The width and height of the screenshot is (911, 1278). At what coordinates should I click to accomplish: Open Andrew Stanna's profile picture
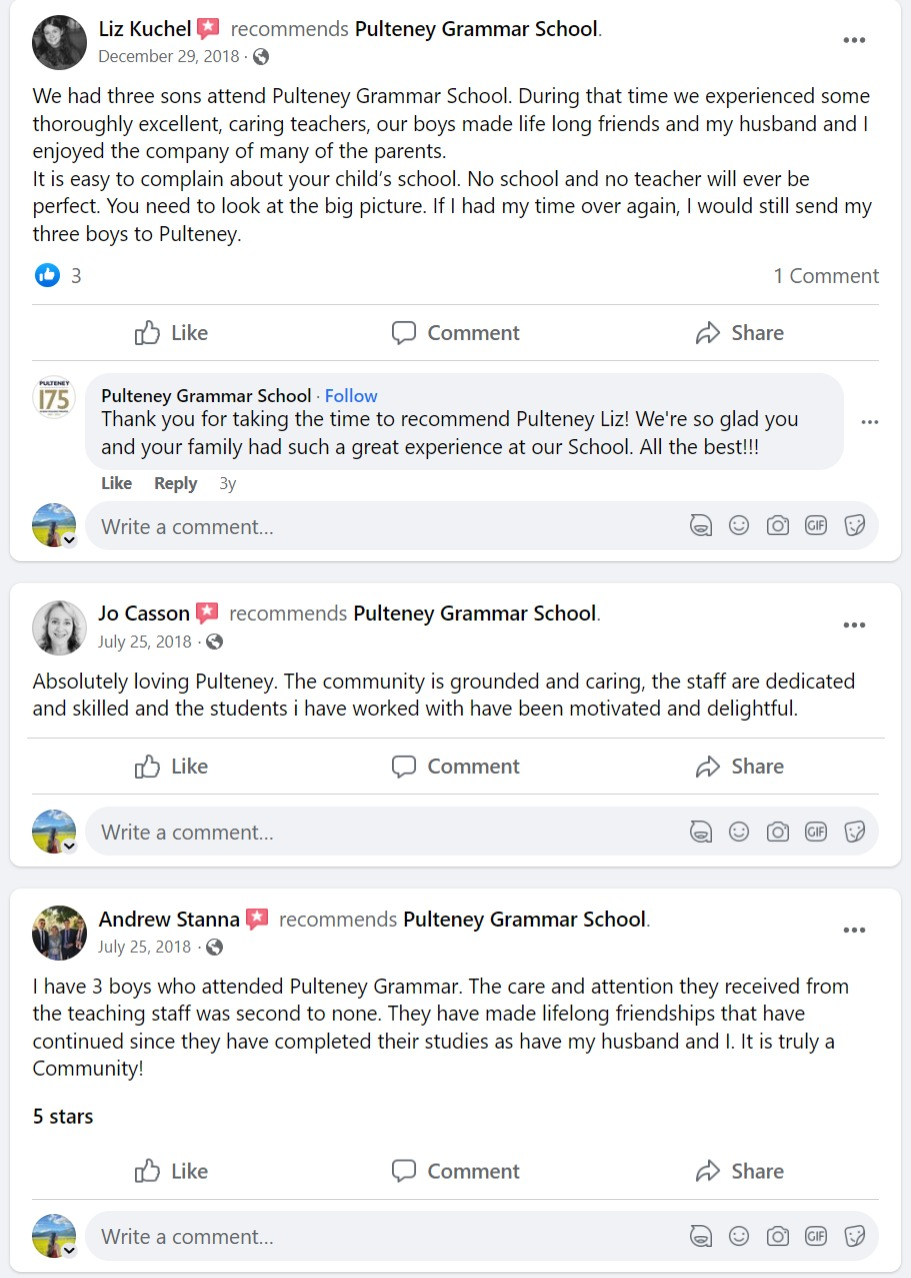pyautogui.click(x=59, y=933)
